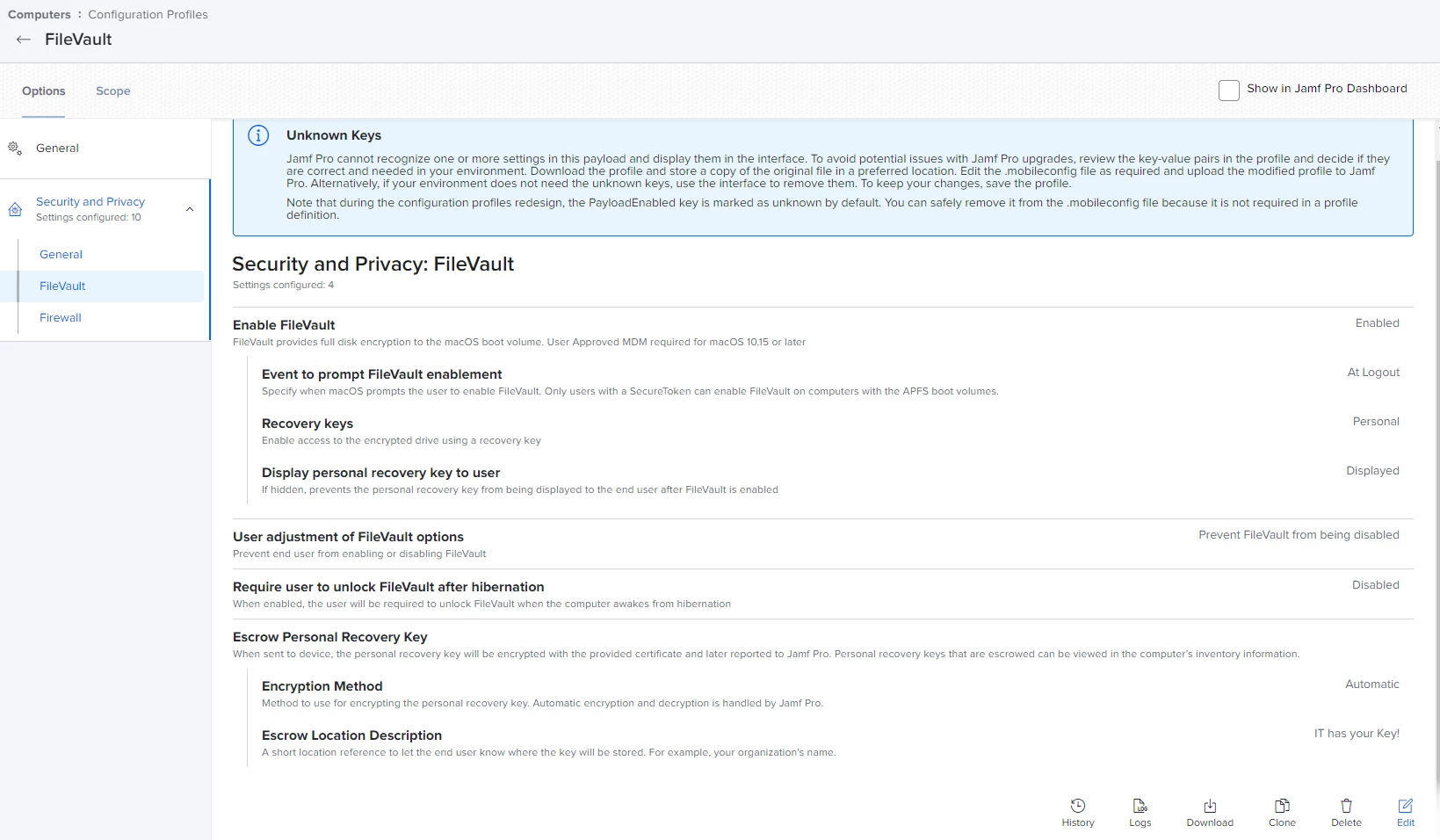Open Configuration Profiles breadcrumb link
Viewport: 1440px width, 840px height.
click(x=148, y=14)
